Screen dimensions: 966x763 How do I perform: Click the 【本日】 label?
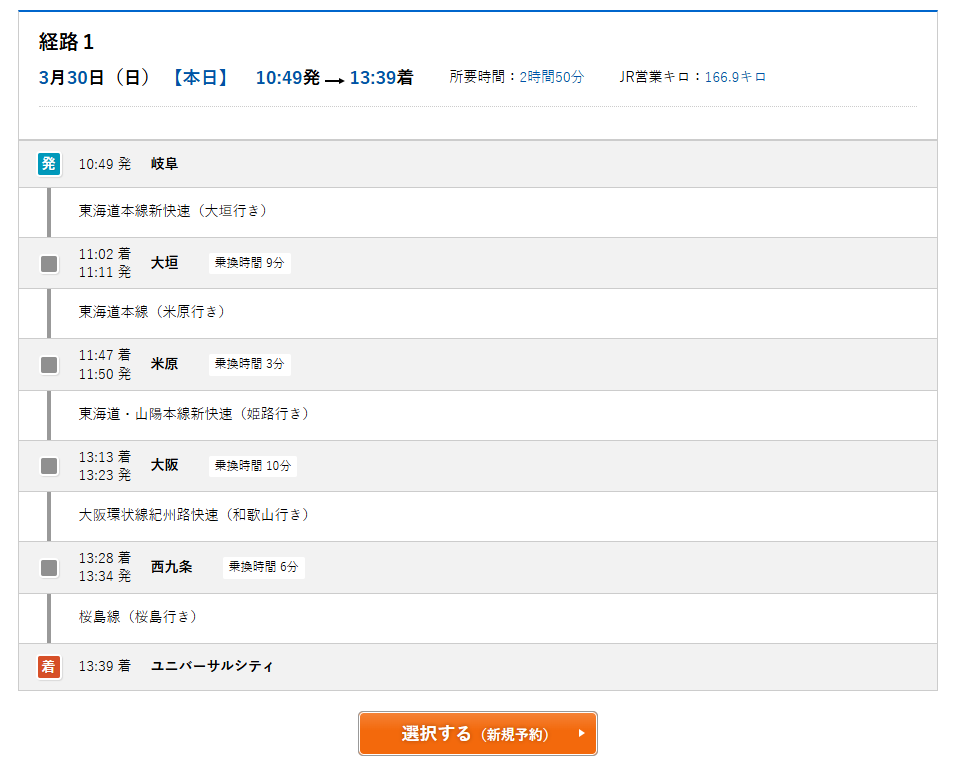click(x=200, y=78)
